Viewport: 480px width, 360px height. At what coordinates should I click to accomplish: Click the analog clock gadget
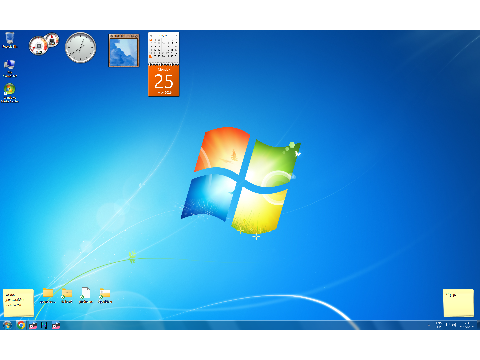[x=80, y=47]
